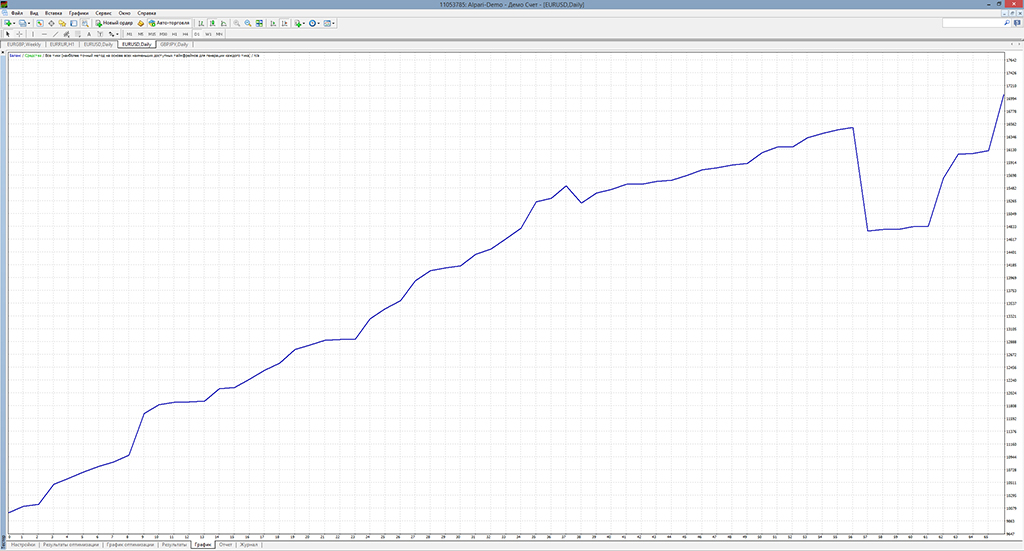Select the H1 timeframe
The width and height of the screenshot is (1024, 551).
(174, 34)
